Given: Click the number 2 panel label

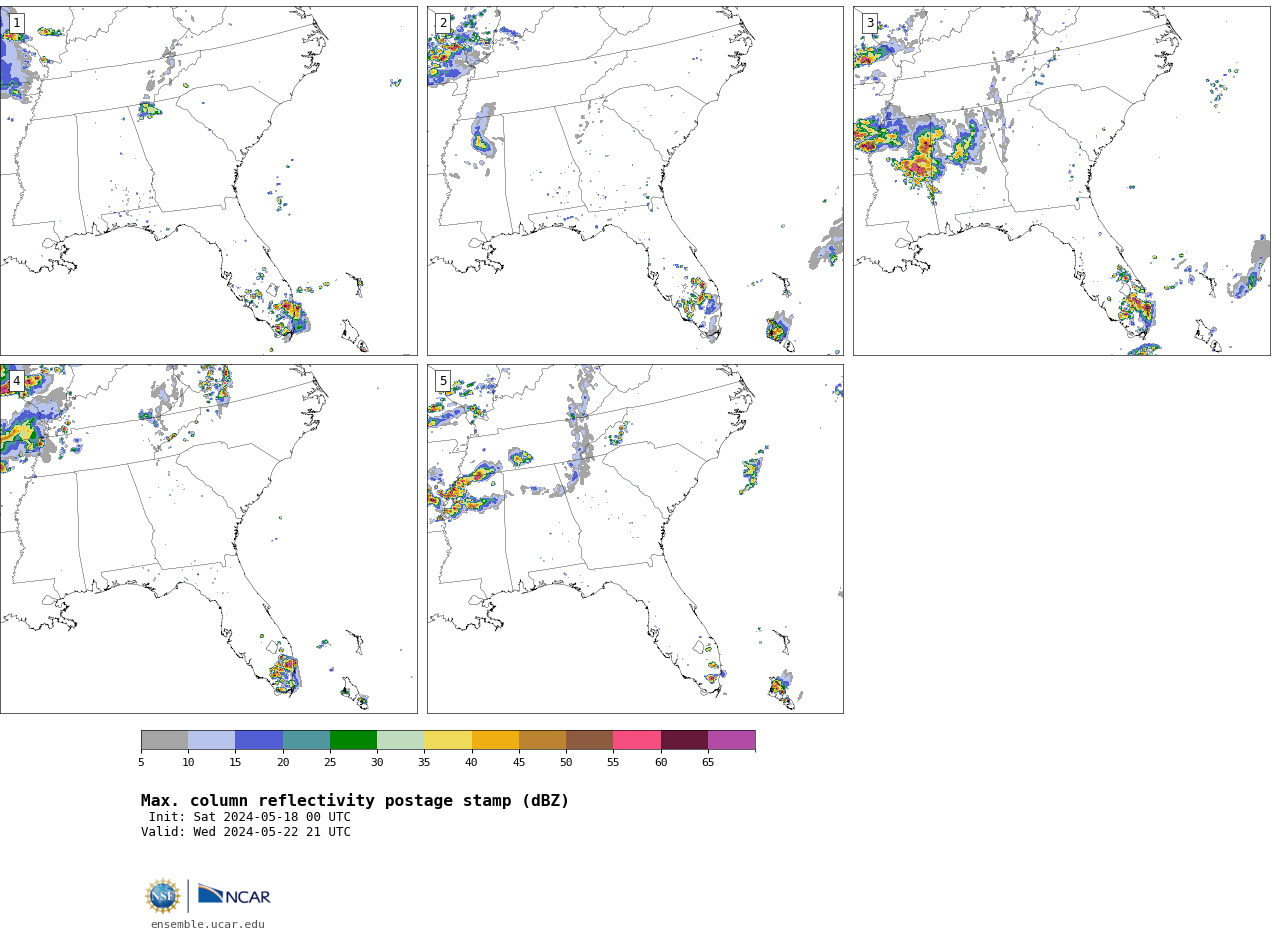Looking at the screenshot, I should (443, 23).
